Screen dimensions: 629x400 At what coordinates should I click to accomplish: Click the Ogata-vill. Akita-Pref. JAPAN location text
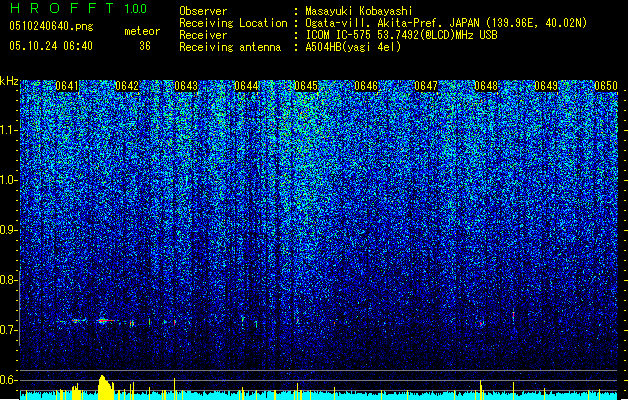point(446,23)
